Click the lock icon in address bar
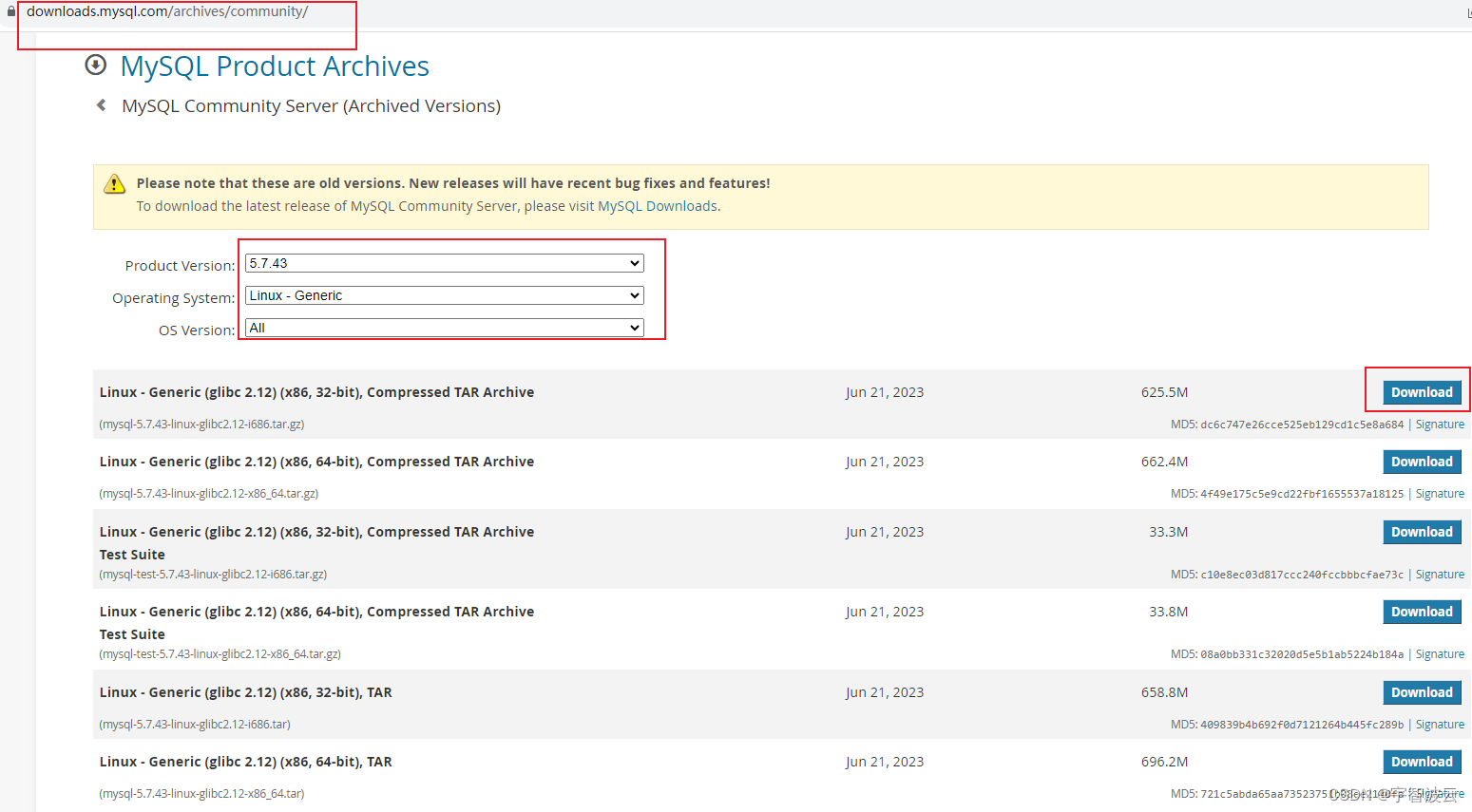The image size is (1472, 812). tap(10, 12)
